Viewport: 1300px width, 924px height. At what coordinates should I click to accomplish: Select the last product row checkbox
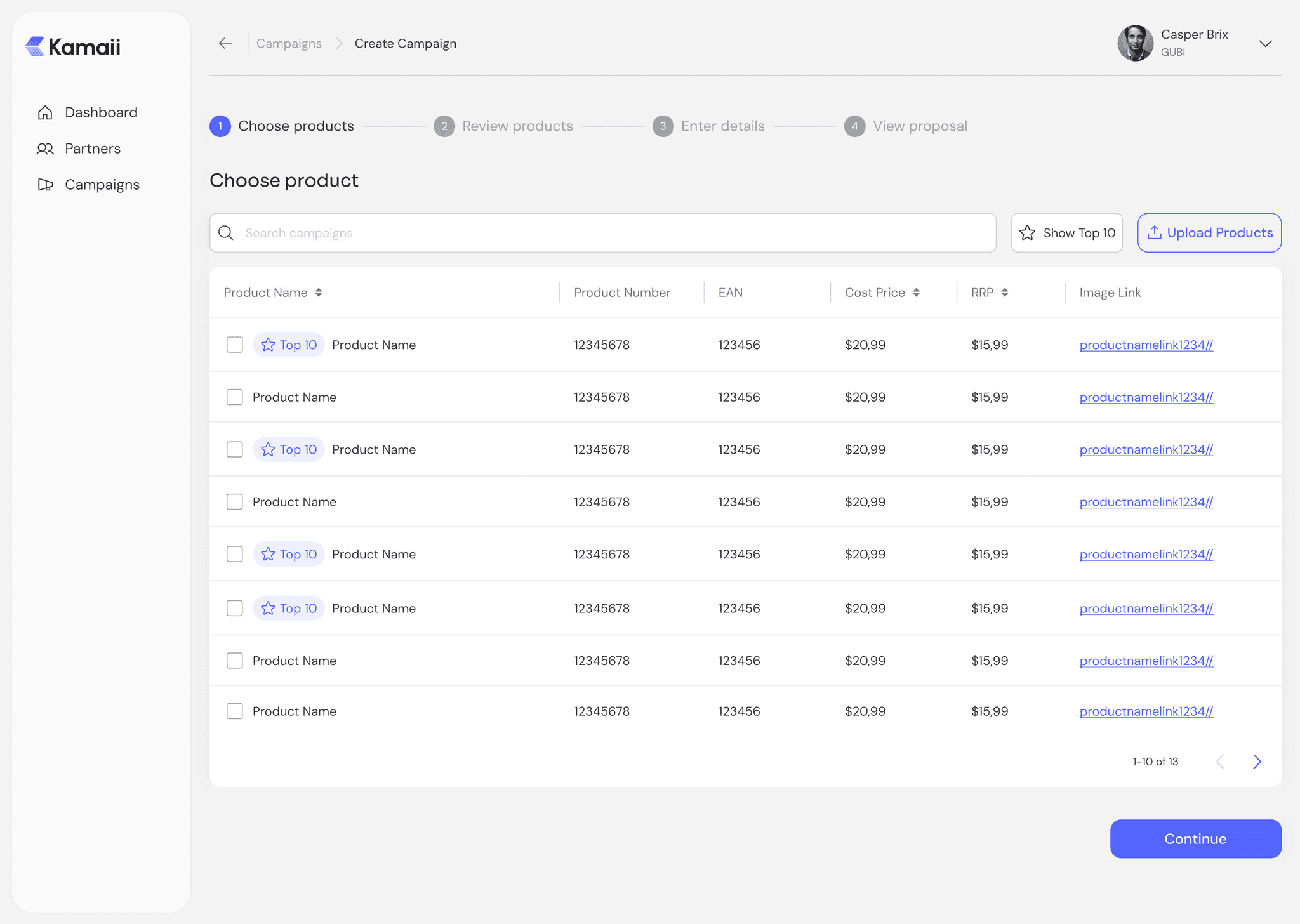[235, 711]
